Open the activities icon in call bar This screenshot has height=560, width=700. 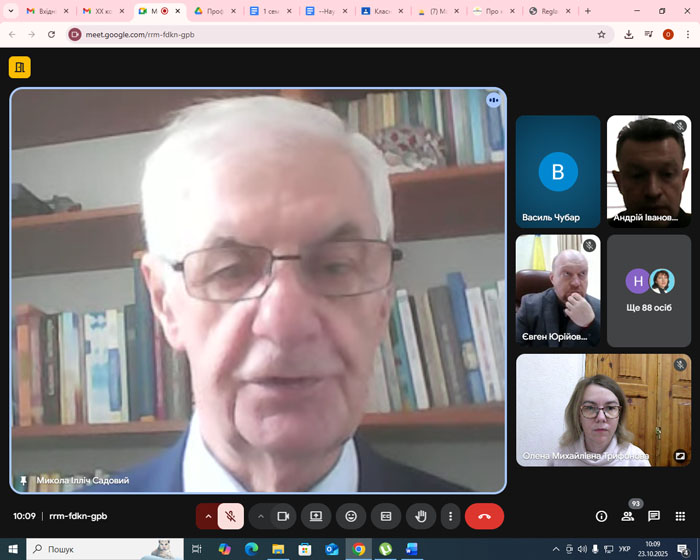click(680, 516)
